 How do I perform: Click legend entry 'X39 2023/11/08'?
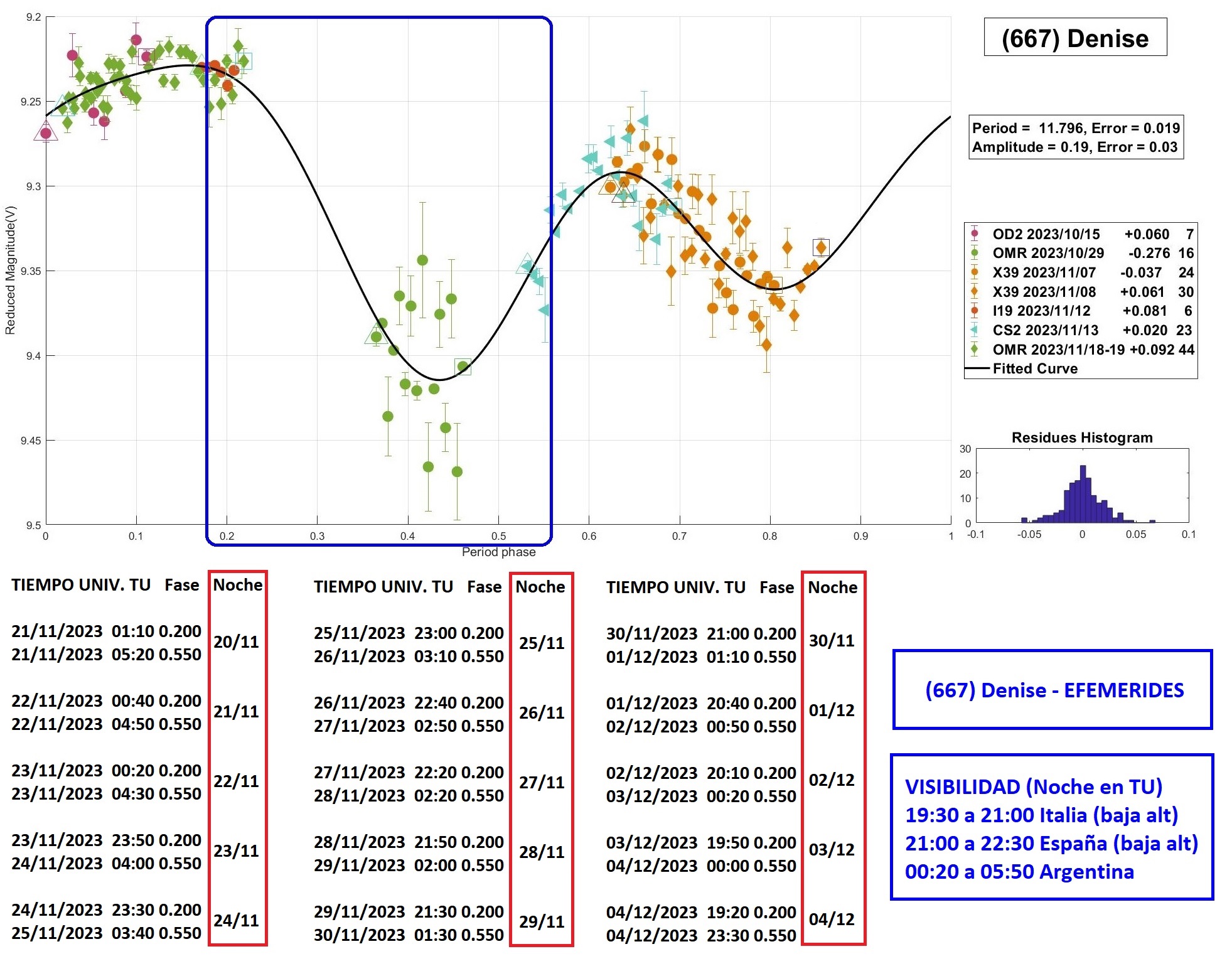1081,292
